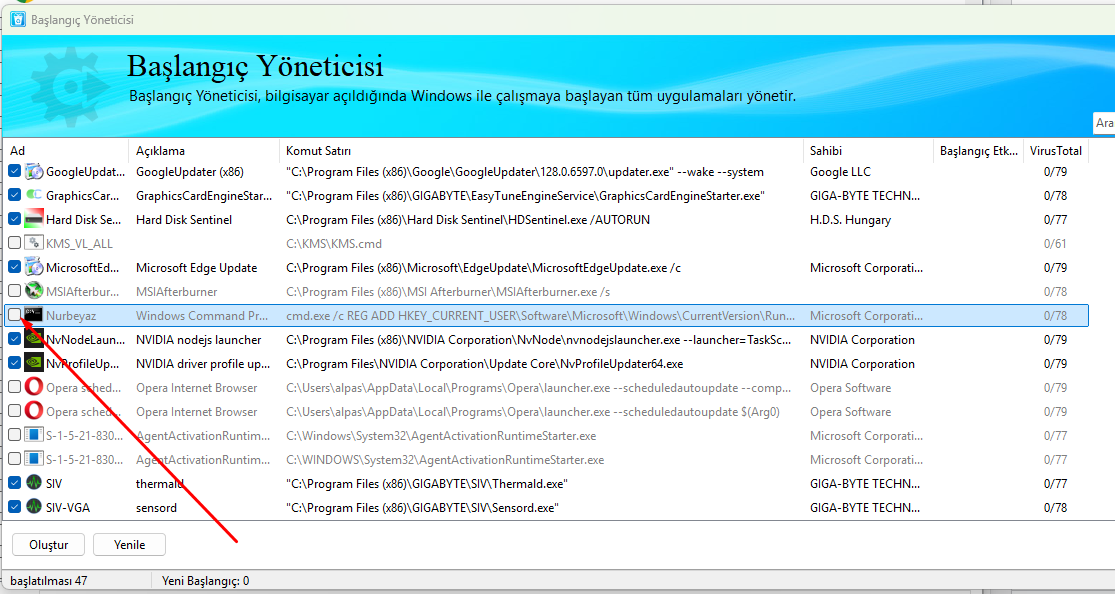The width and height of the screenshot is (1115, 594).
Task: Click the GoogleUpdater row icon
Action: click(x=33, y=171)
